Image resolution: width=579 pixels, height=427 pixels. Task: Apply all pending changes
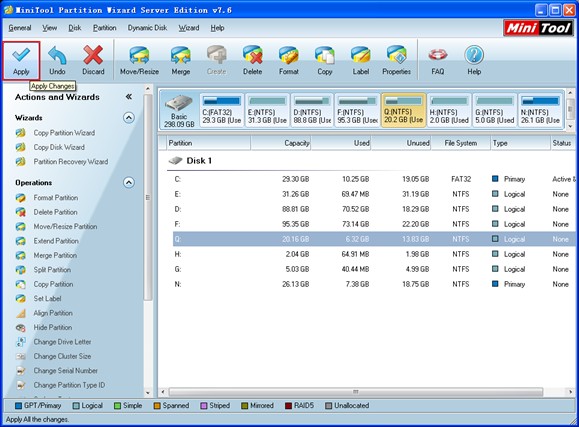point(21,61)
